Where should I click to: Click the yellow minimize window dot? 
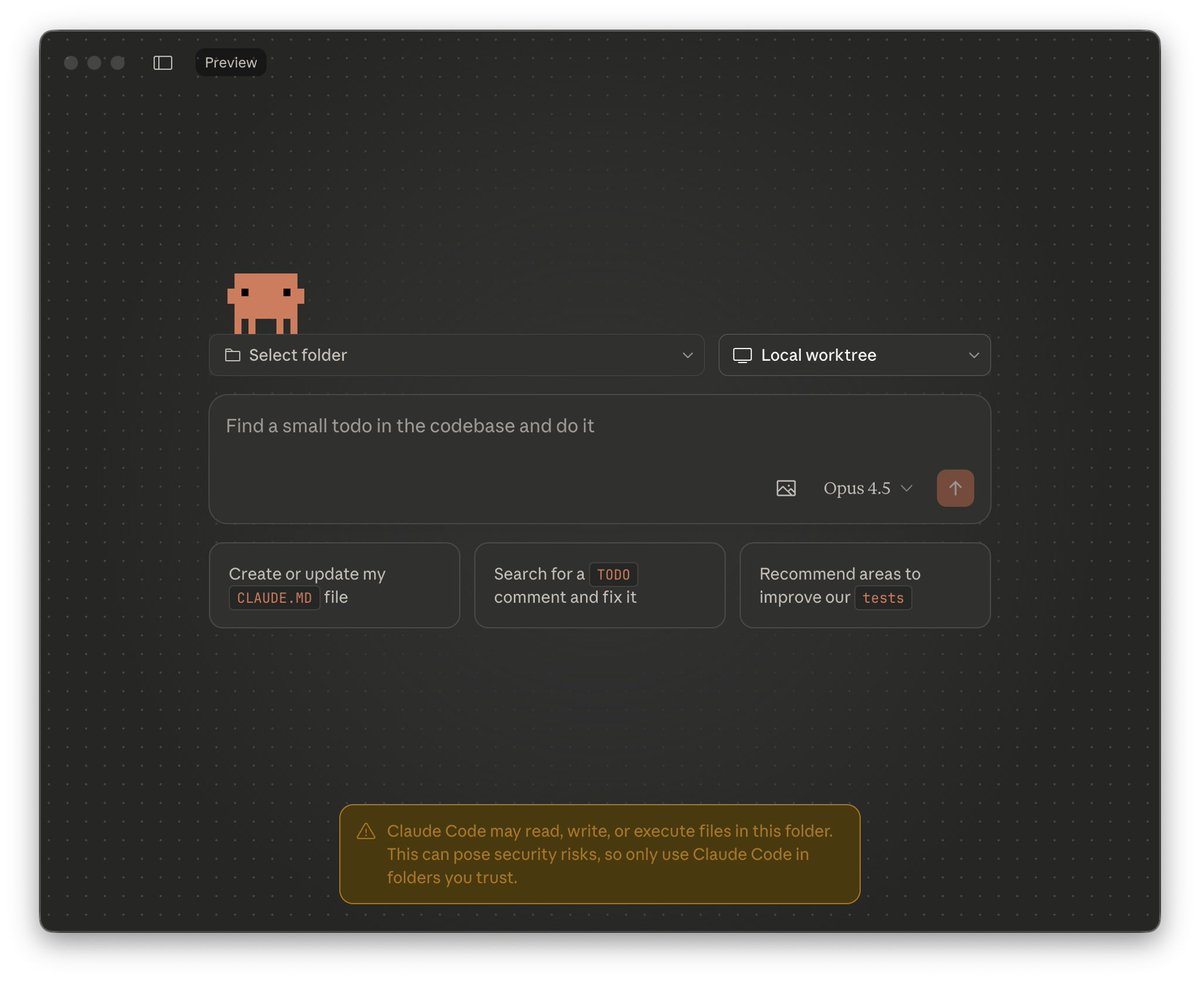click(94, 63)
